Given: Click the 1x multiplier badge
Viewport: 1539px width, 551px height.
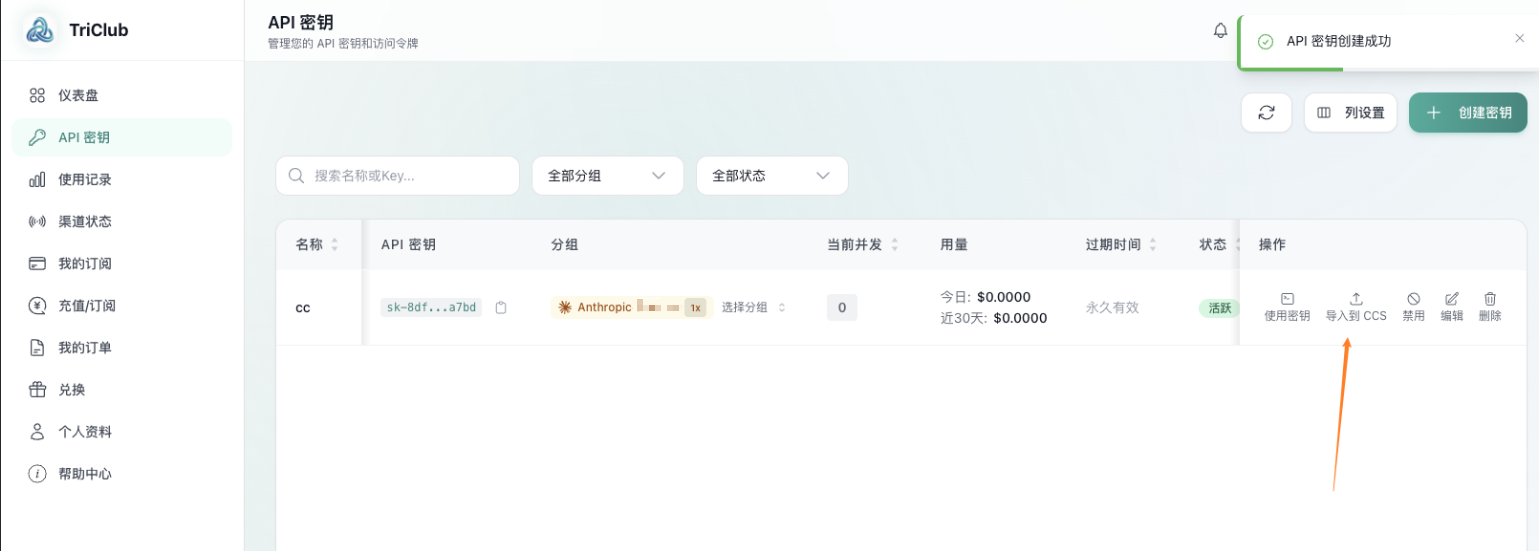Looking at the screenshot, I should [695, 308].
